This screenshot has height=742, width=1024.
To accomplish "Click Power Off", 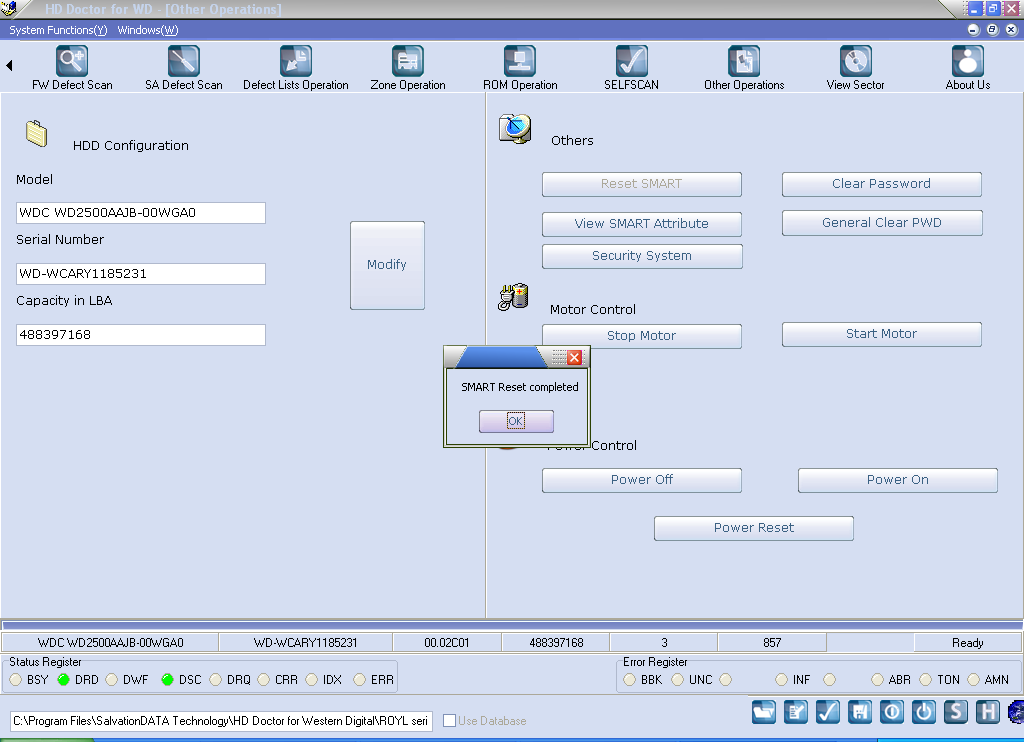I will pos(641,480).
